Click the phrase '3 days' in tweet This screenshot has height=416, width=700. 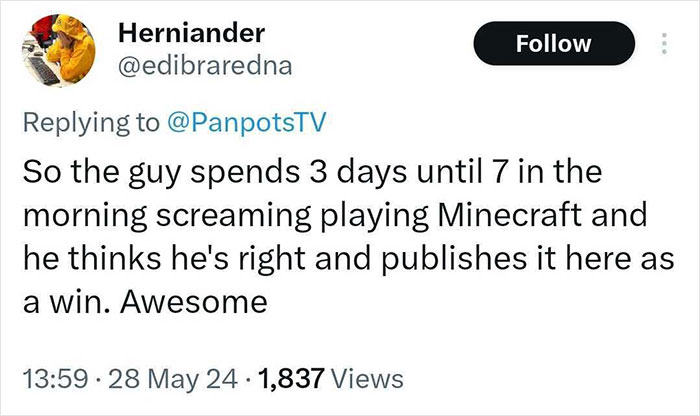tap(358, 173)
